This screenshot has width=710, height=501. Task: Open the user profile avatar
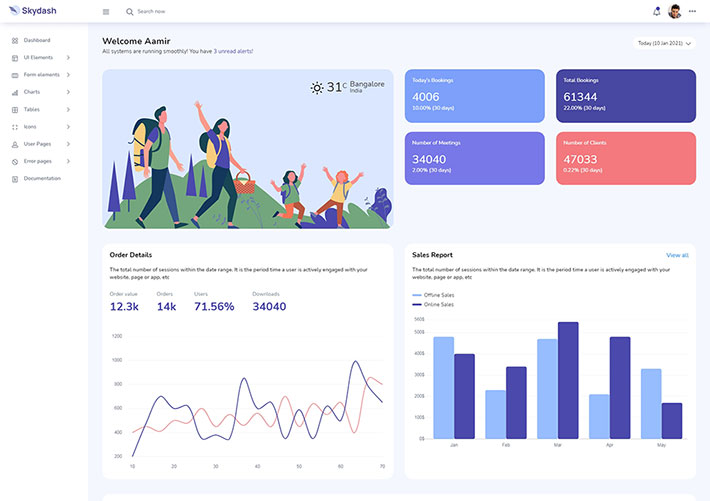[x=675, y=12]
